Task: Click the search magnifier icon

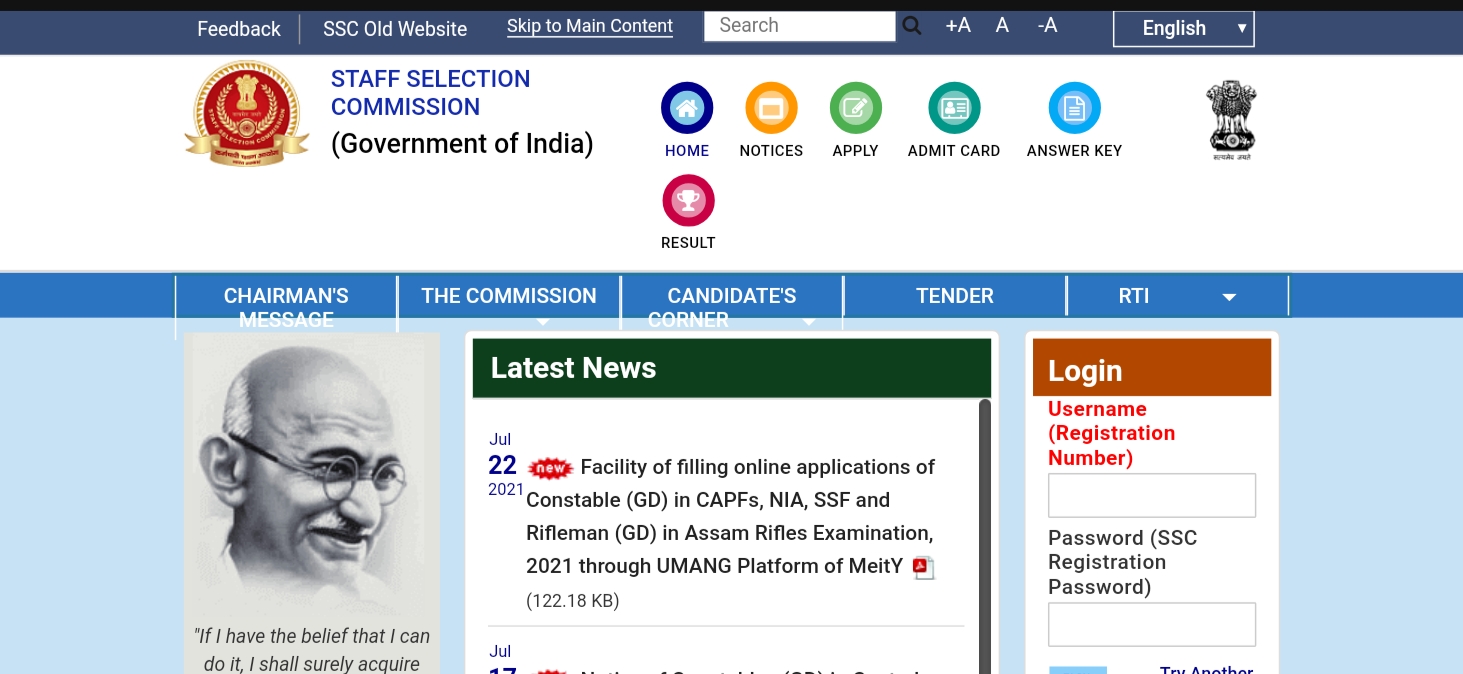Action: [911, 25]
